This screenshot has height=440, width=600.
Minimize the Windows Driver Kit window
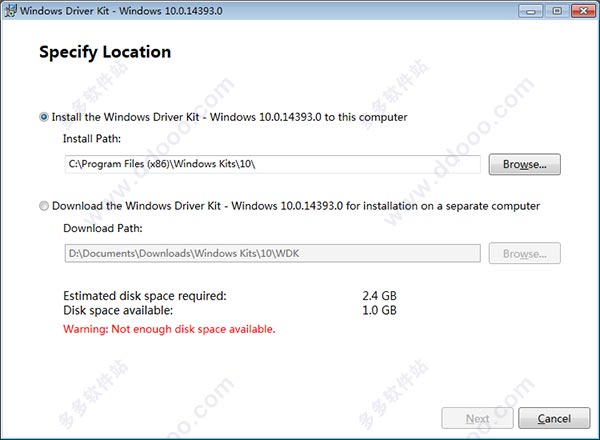(x=530, y=11)
